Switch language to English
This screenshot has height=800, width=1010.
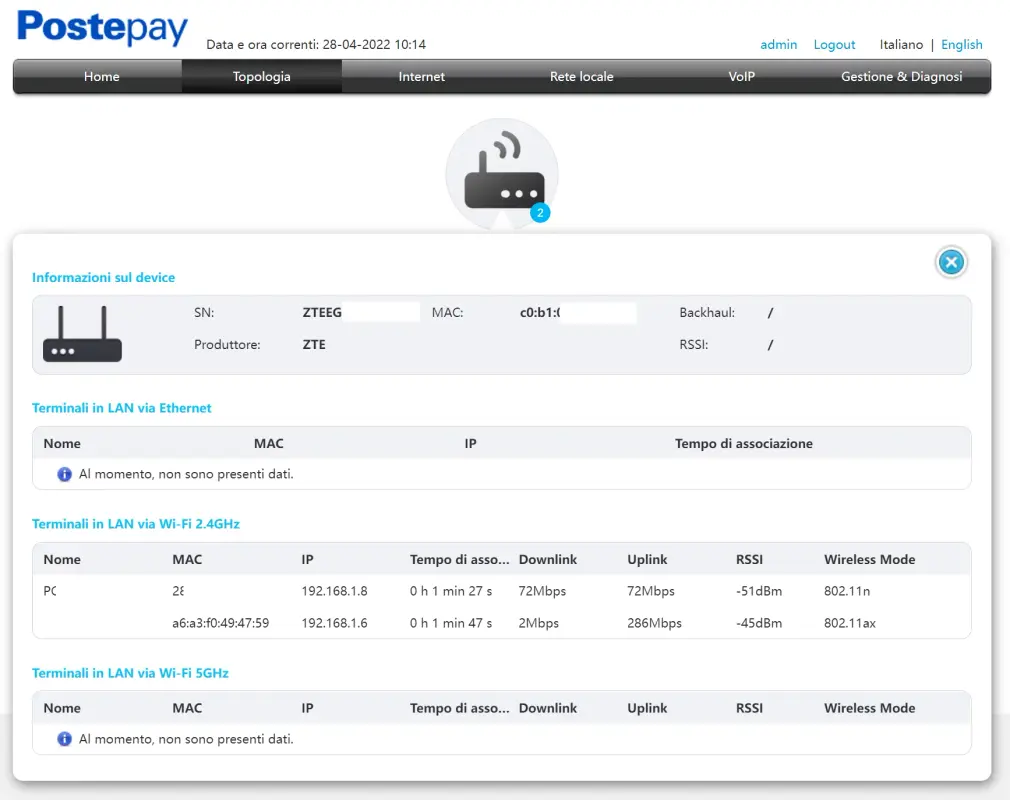coord(962,44)
